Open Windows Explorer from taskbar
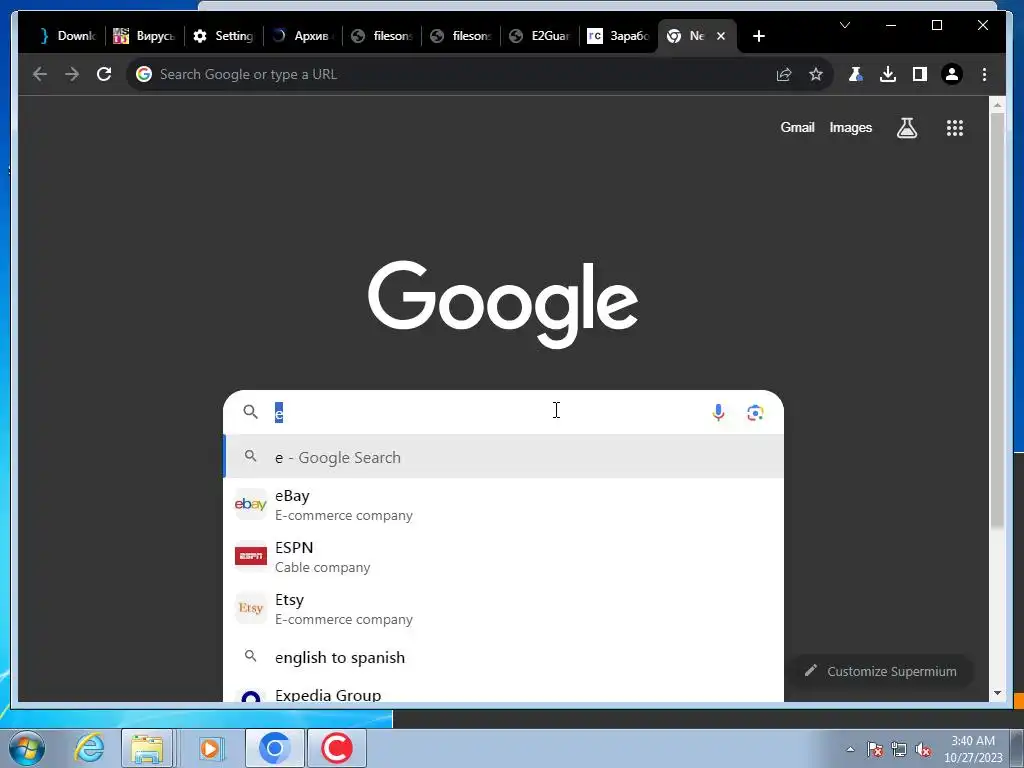Image resolution: width=1024 pixels, height=768 pixels. tap(147, 748)
